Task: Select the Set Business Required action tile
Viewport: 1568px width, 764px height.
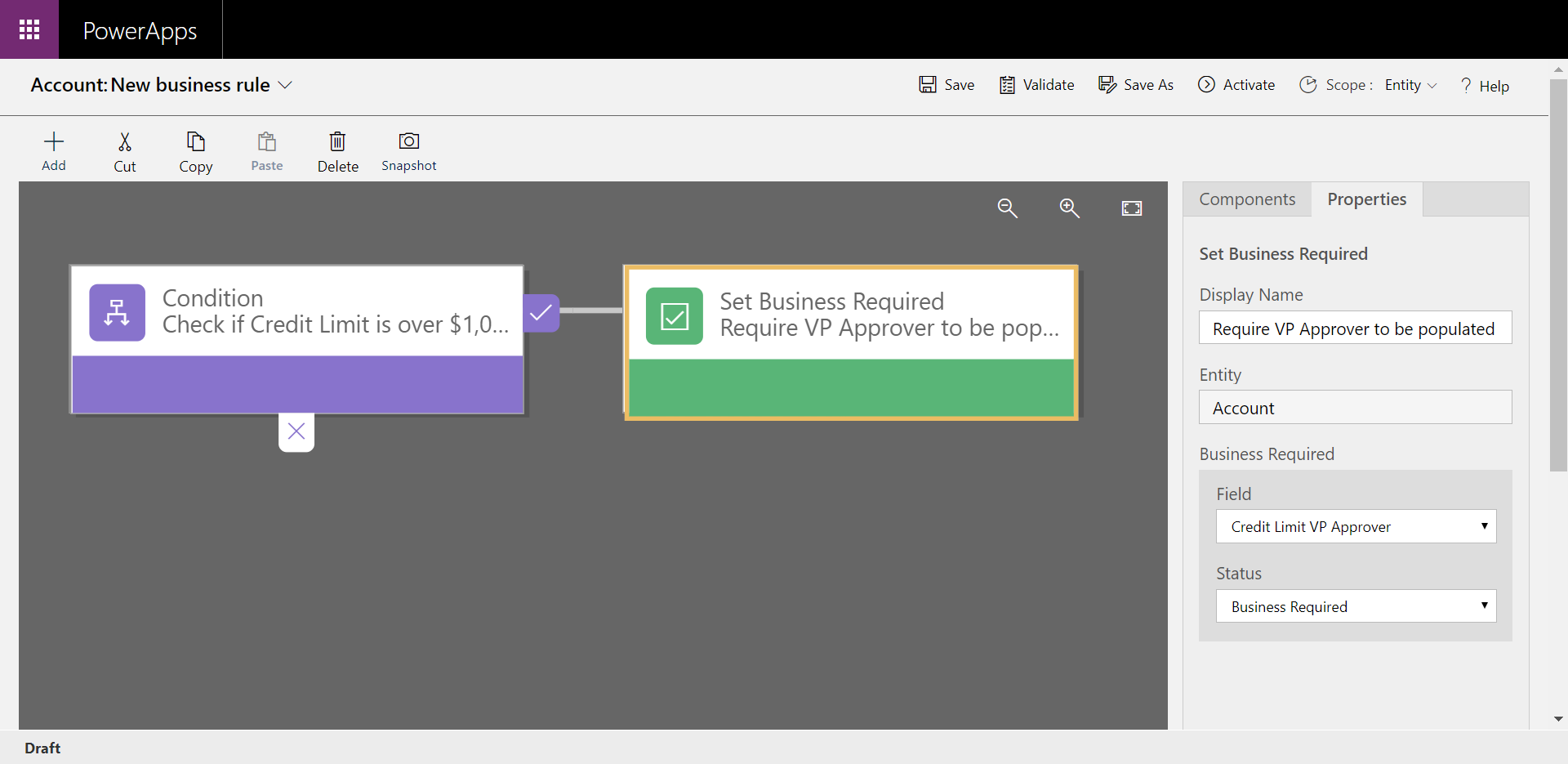Action: click(x=851, y=342)
